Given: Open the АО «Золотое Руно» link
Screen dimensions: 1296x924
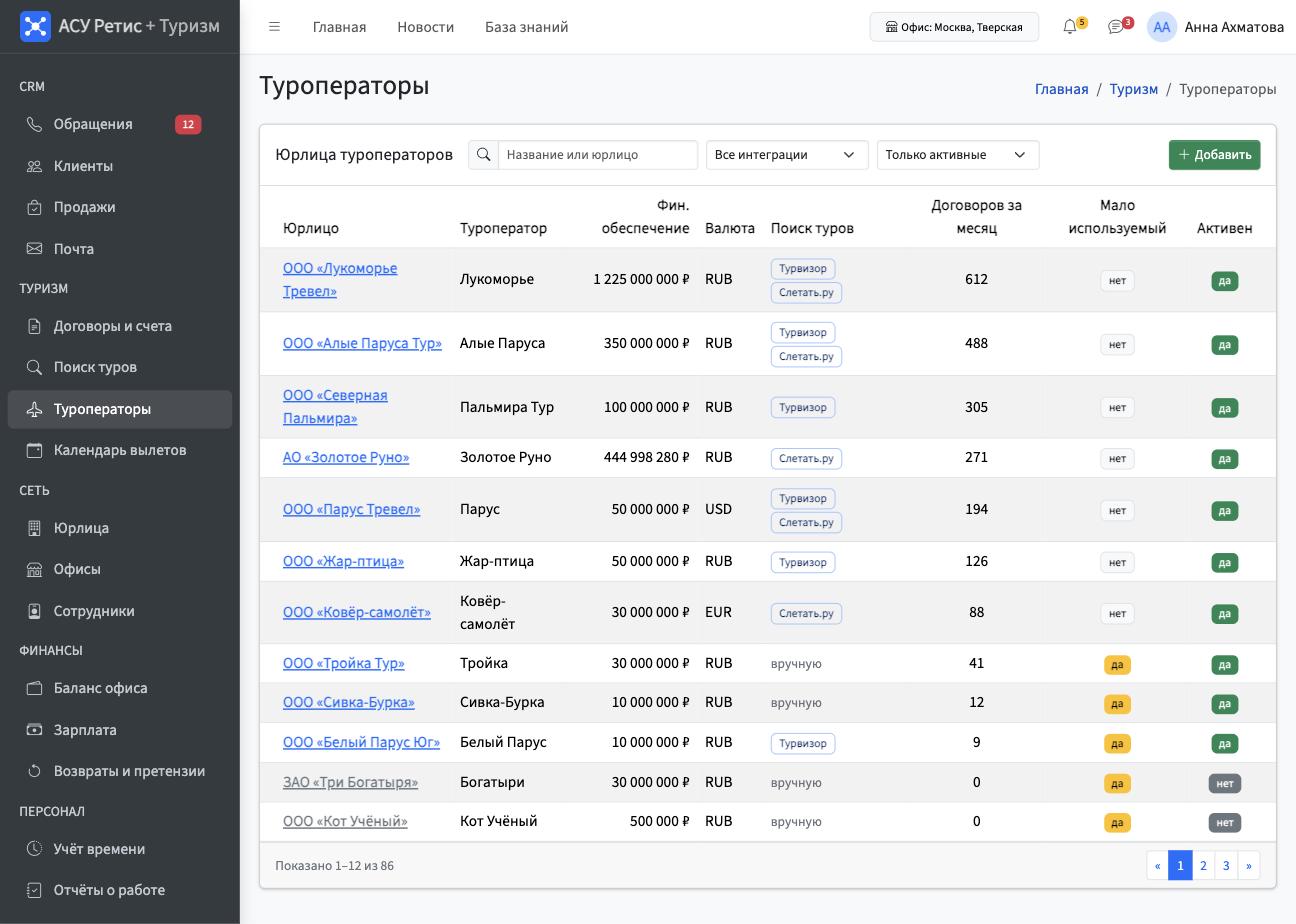Looking at the screenshot, I should [346, 457].
